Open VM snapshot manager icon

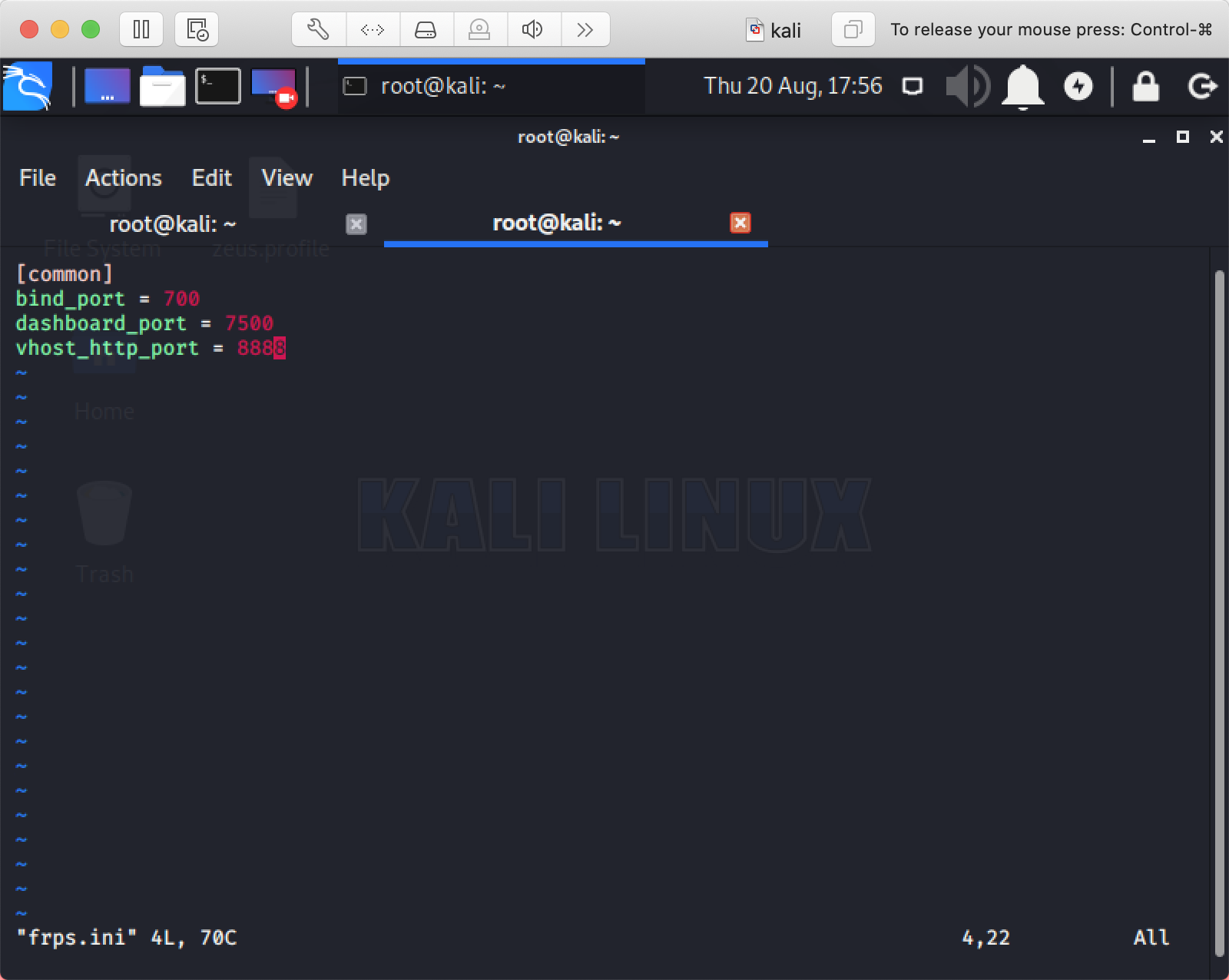(197, 29)
